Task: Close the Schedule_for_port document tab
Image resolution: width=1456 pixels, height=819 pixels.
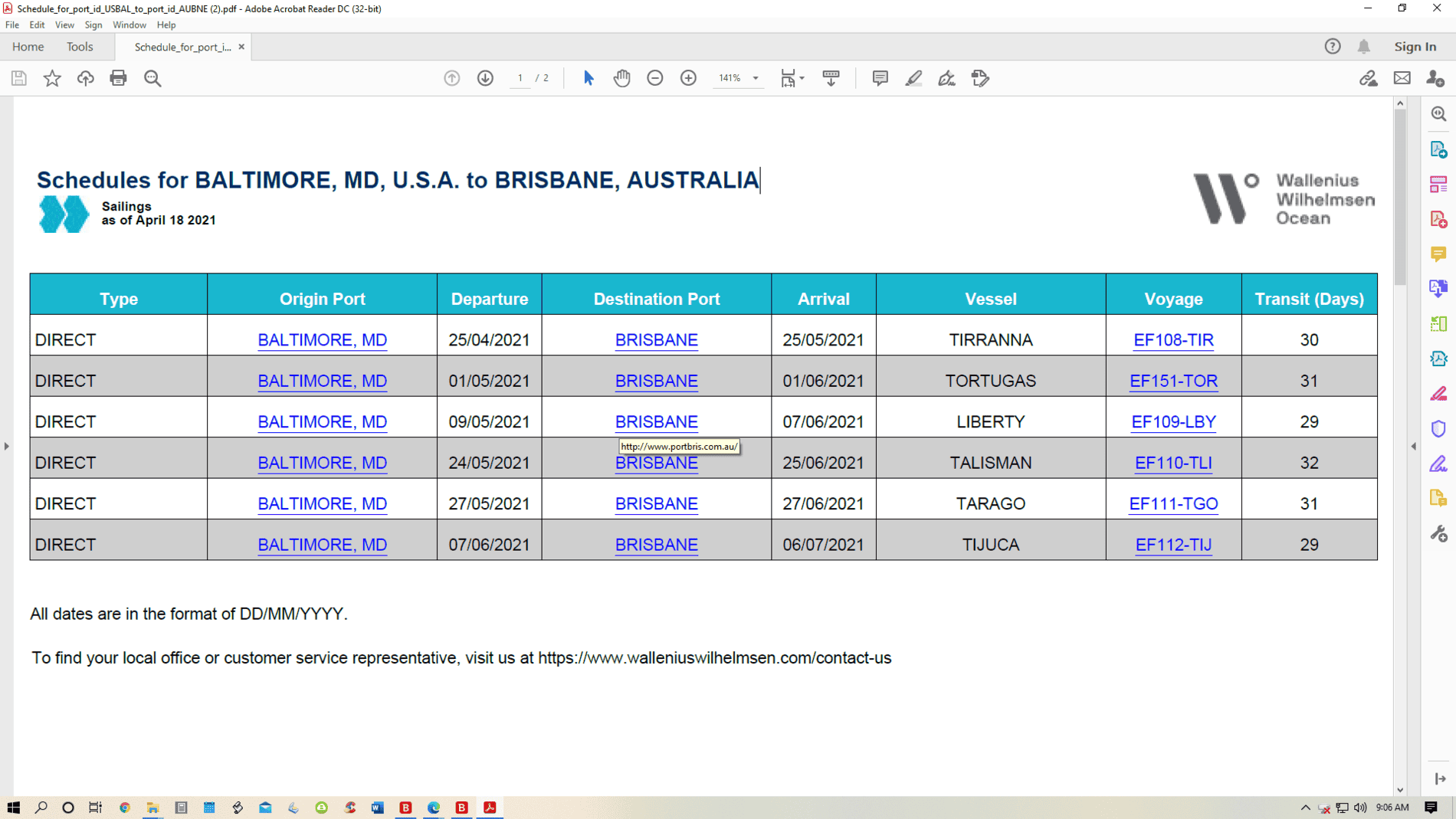Action: (x=241, y=47)
